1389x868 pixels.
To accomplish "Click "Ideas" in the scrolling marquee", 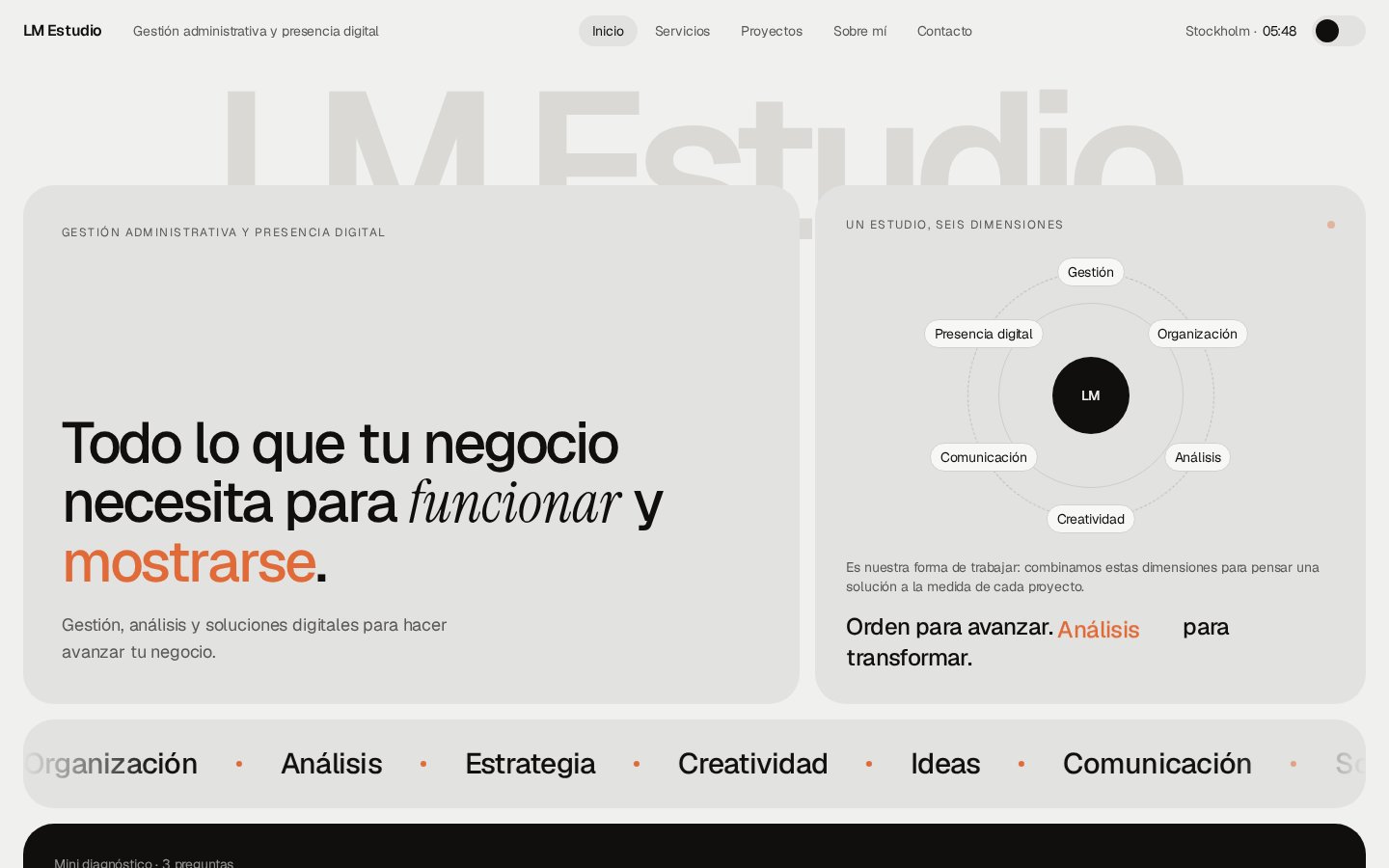I will pyautogui.click(x=945, y=764).
